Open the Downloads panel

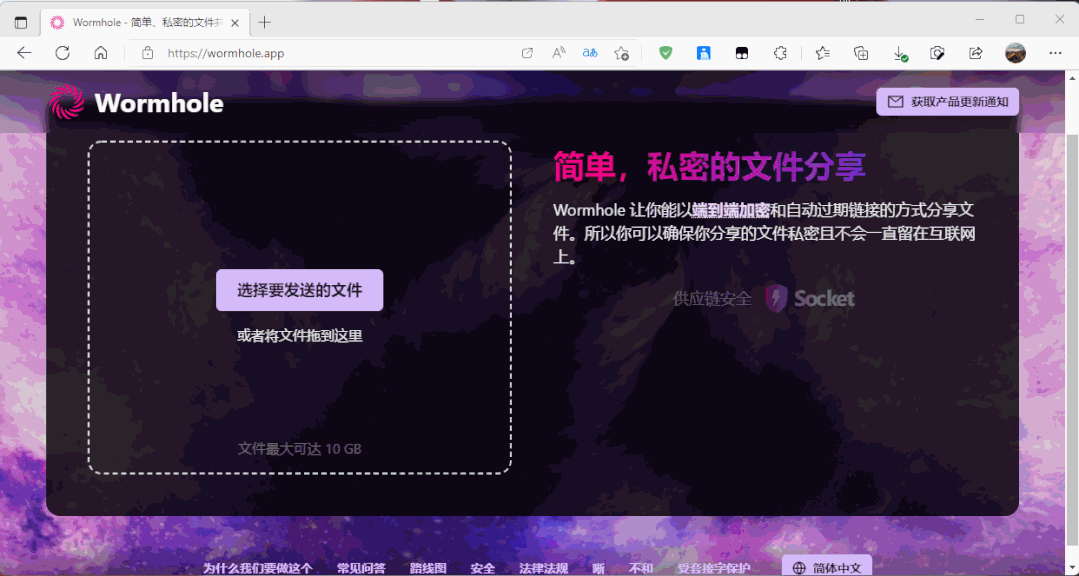point(899,53)
